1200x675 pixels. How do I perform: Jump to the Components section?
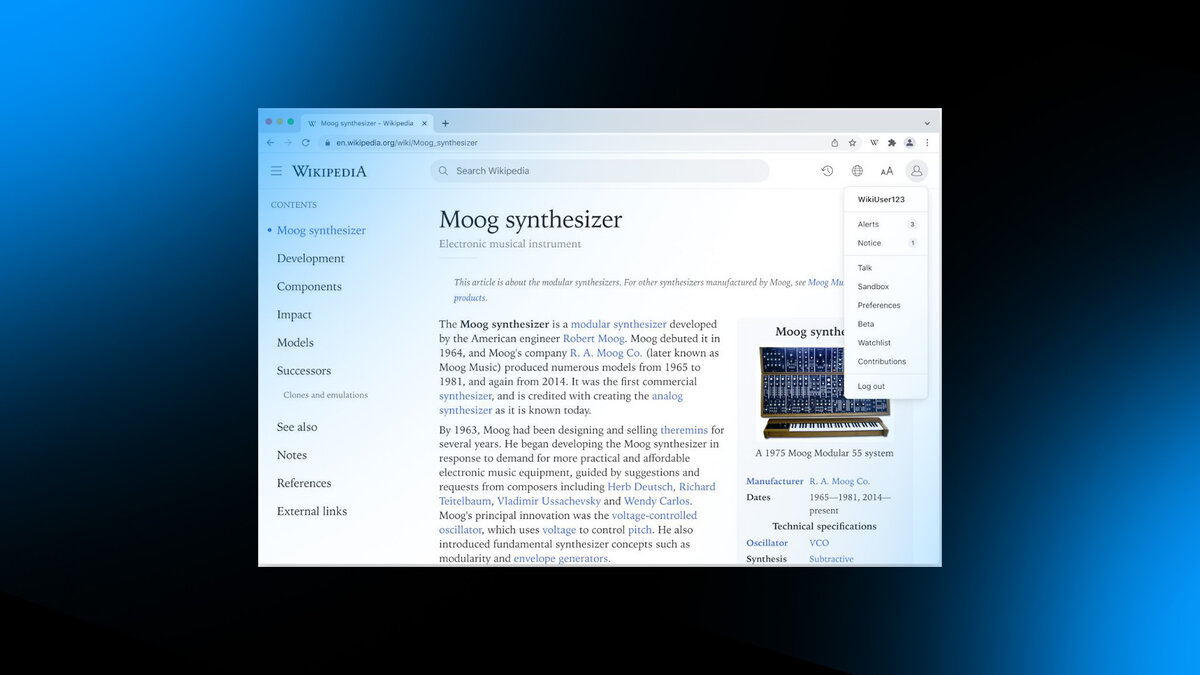pos(309,286)
